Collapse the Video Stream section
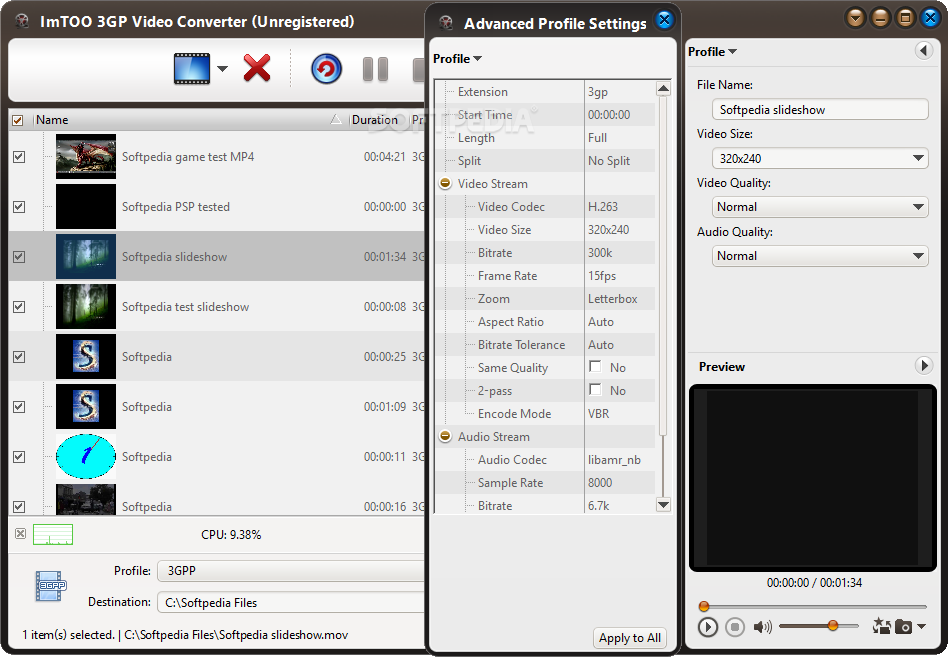948x657 pixels. tap(446, 183)
